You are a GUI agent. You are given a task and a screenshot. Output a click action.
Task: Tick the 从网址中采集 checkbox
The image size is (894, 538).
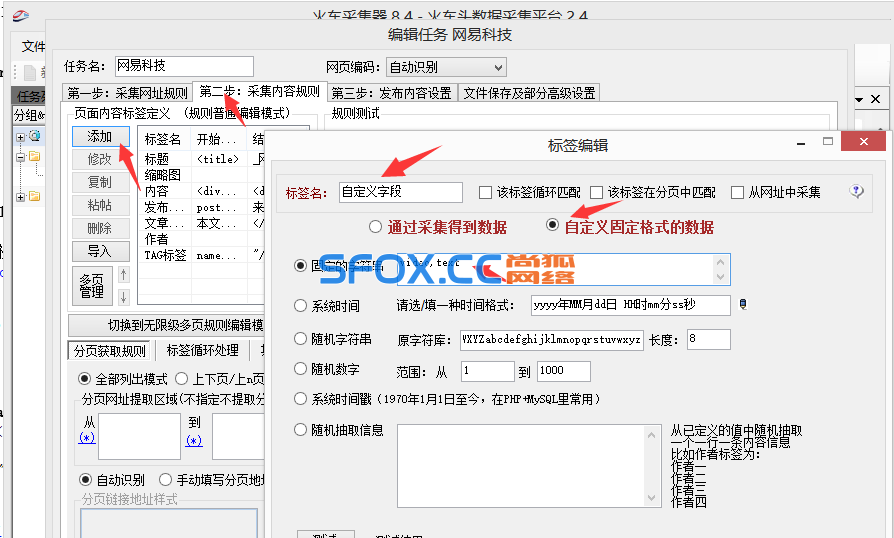click(737, 193)
